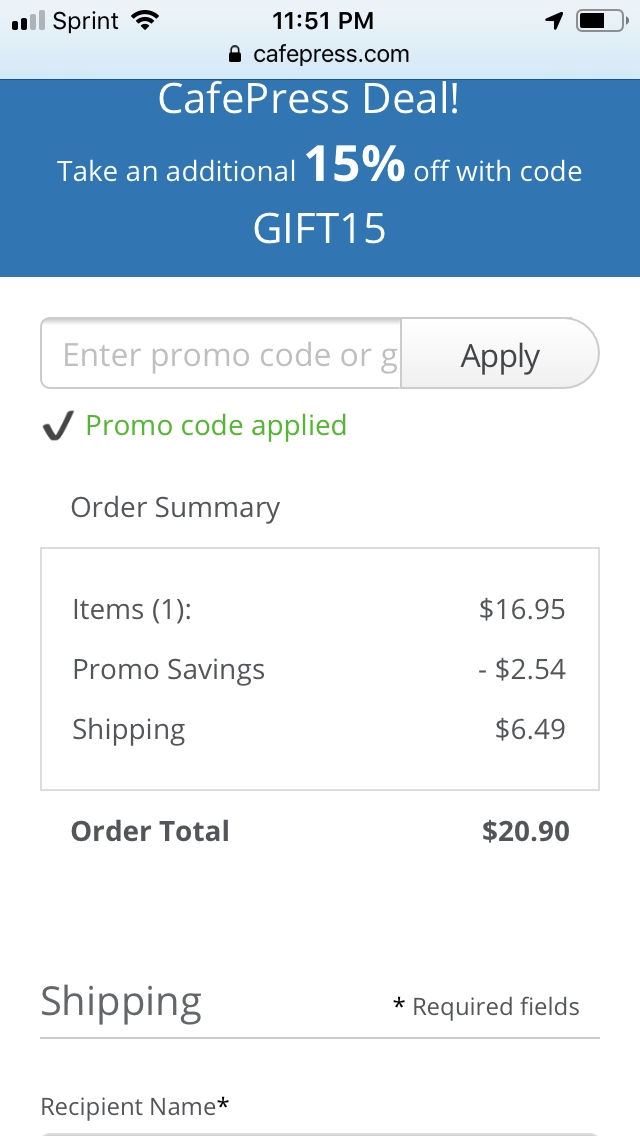Tap the promo applied checkmark icon
640x1136 pixels.
[x=58, y=427]
